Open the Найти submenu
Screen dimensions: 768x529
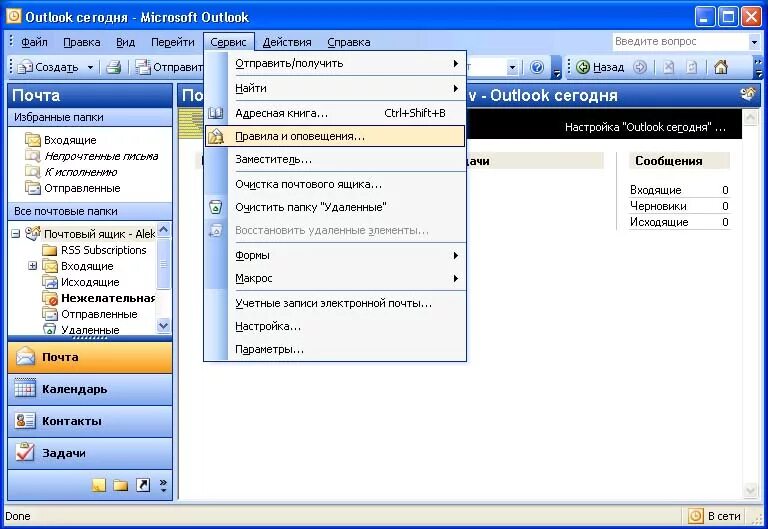coord(335,88)
